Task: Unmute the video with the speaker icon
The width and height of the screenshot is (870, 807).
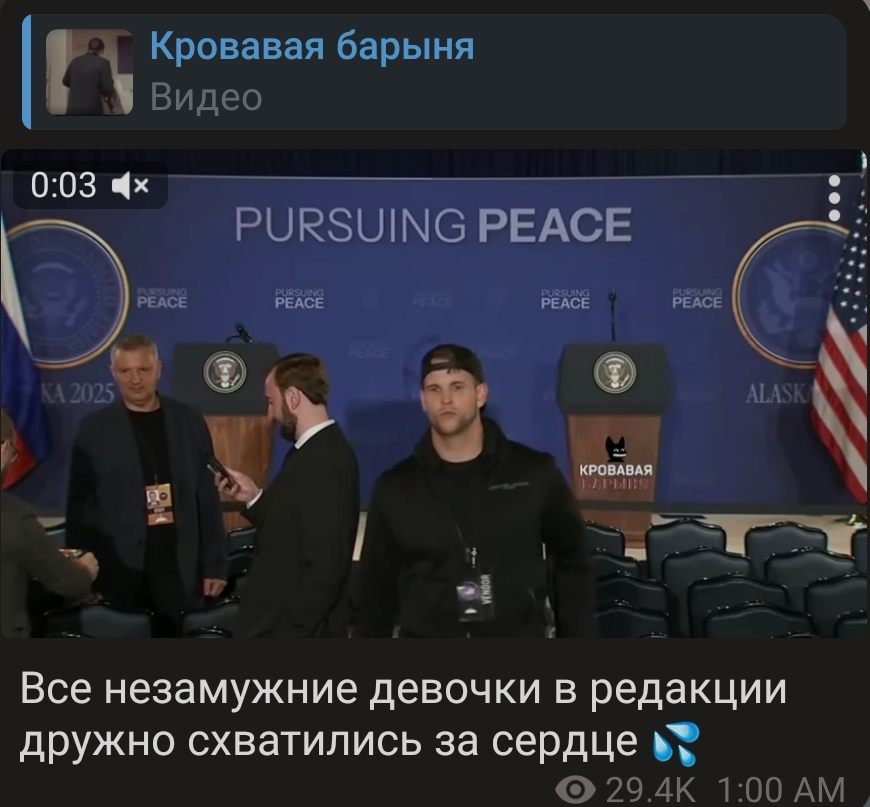Action: [x=131, y=185]
